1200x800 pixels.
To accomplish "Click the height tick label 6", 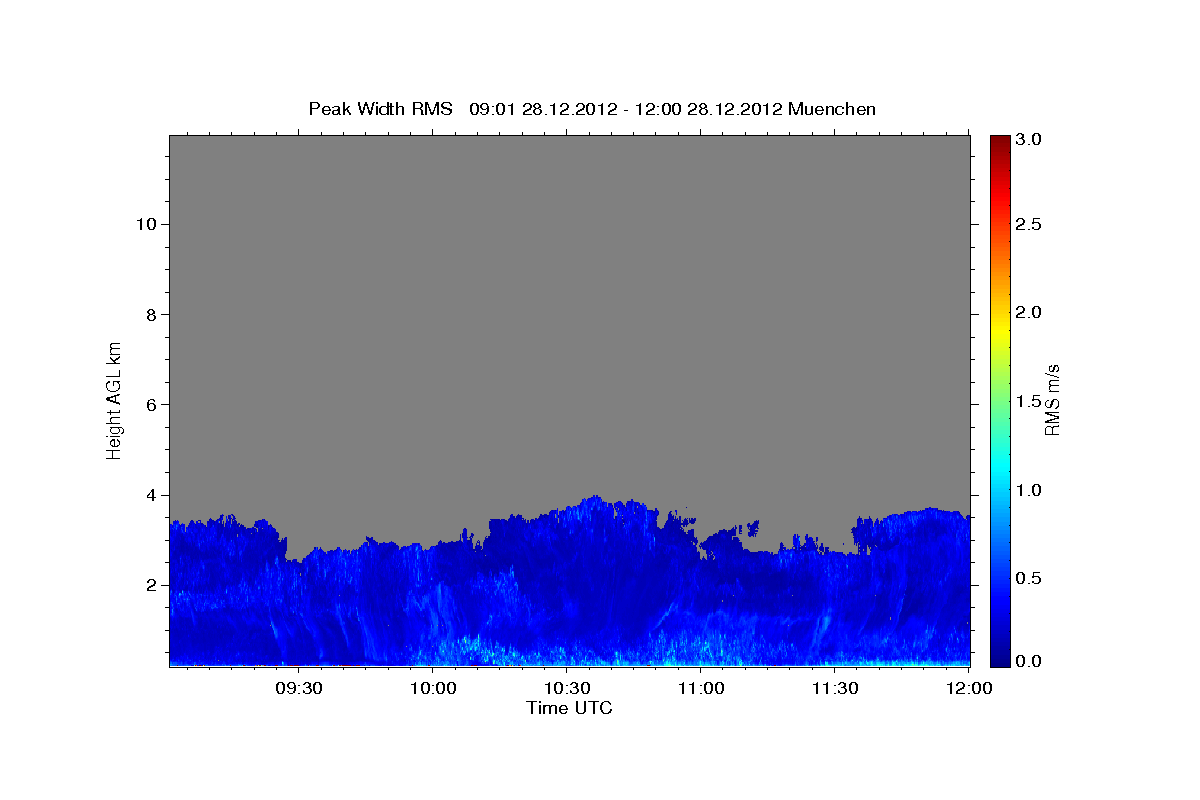I will [153, 405].
